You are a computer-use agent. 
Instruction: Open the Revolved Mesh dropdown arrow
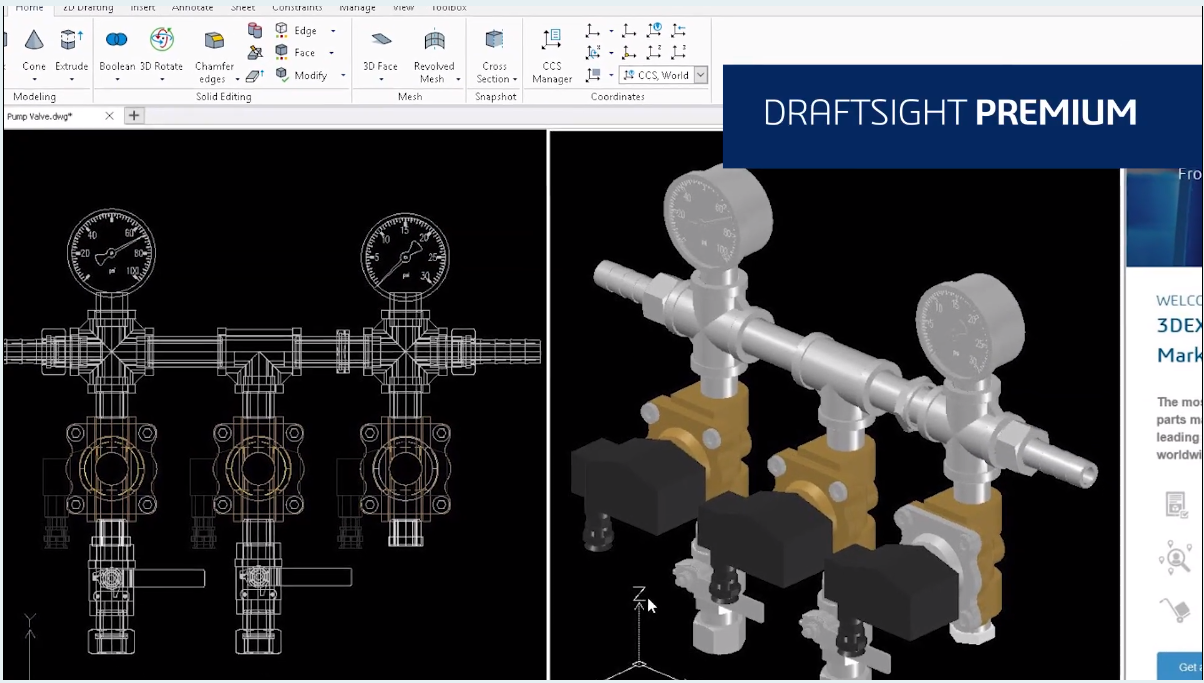click(x=458, y=80)
